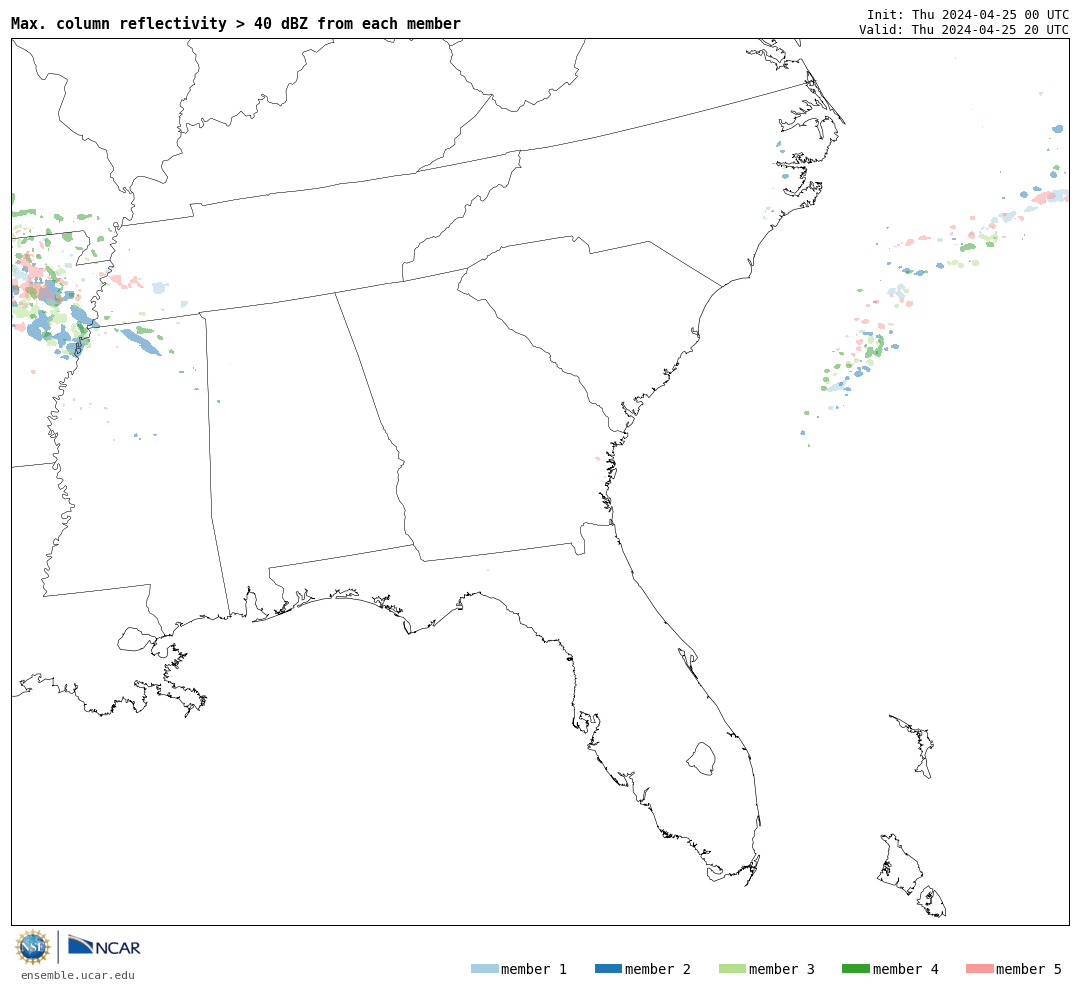The width and height of the screenshot is (1080, 988).
Task: Select the 'member 2' legend label
Action: (658, 969)
